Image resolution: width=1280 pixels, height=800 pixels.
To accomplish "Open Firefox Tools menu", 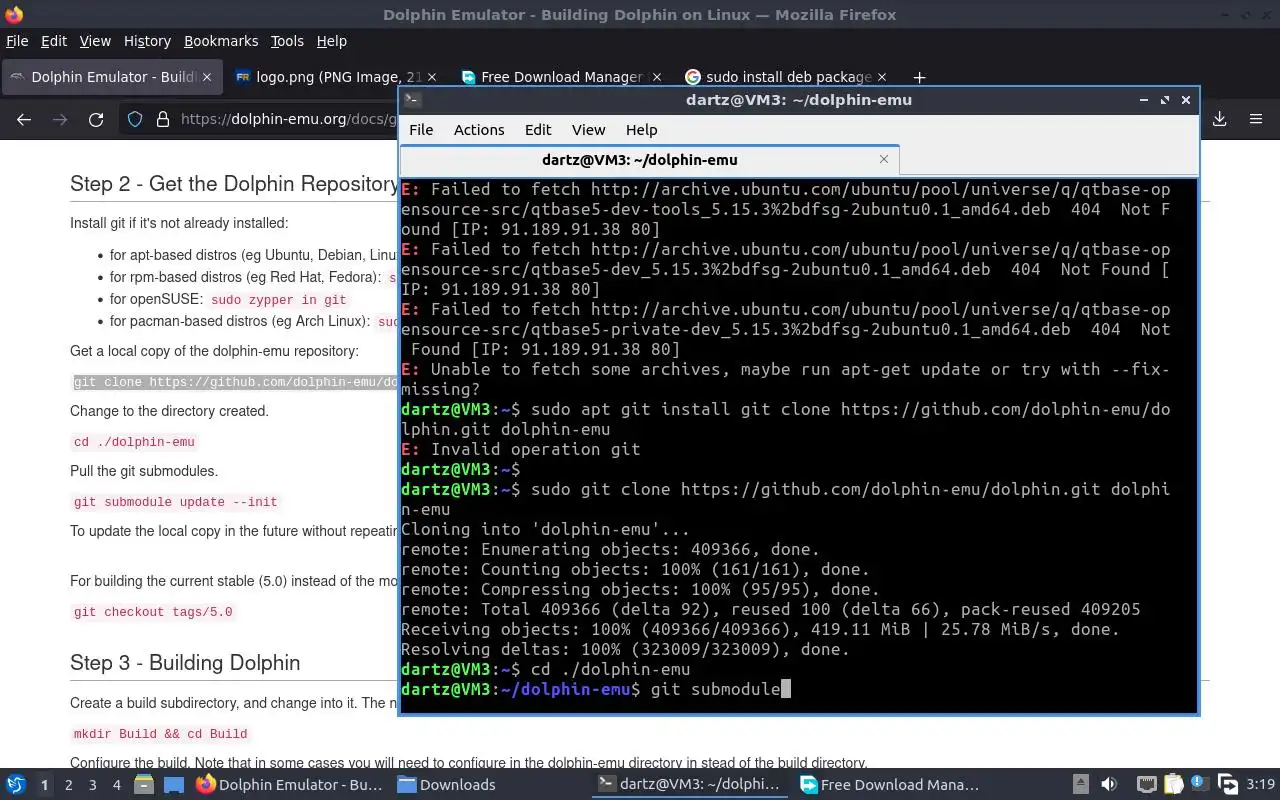I will 287,41.
